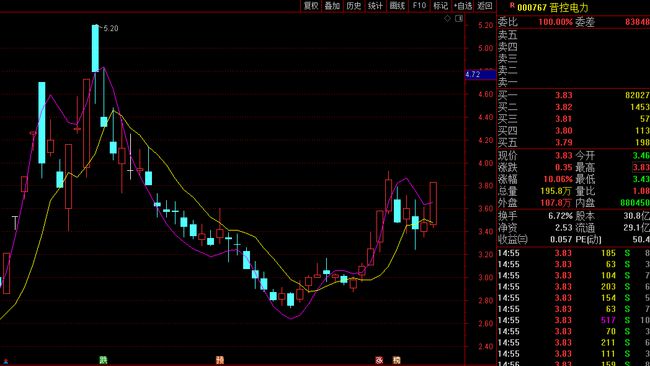This screenshot has width=650, height=366.
Task: Select the latest red candlestick
Action: [x=433, y=204]
